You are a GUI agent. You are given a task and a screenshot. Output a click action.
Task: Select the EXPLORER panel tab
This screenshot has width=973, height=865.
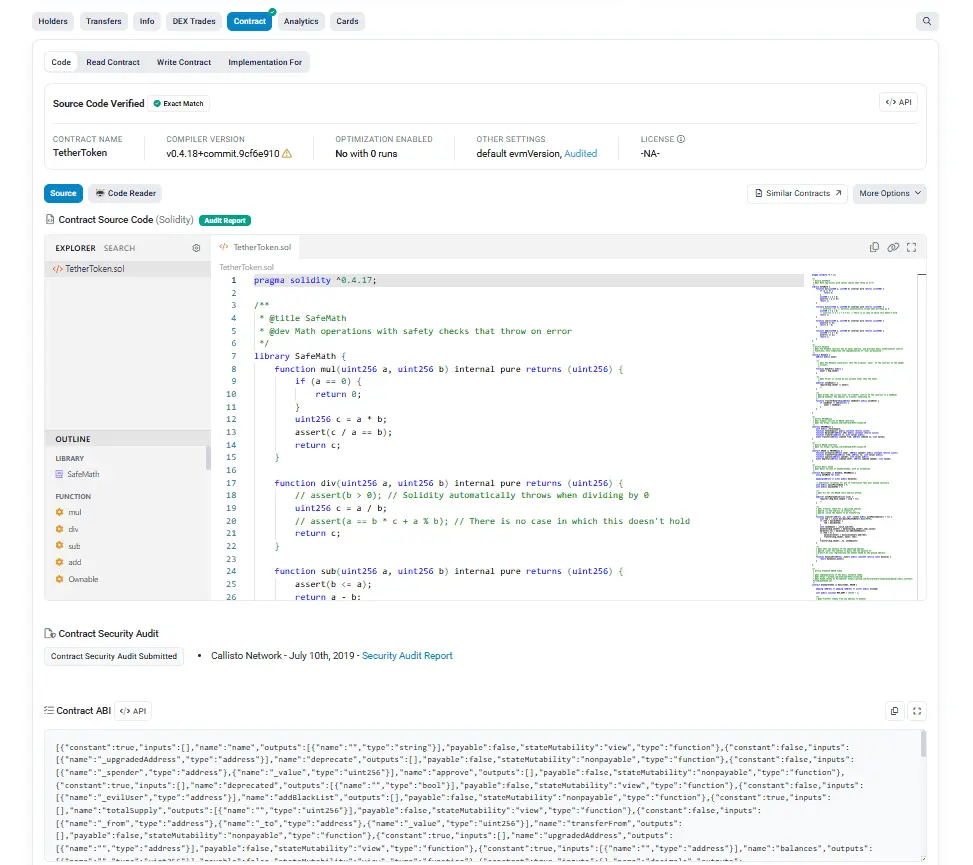(75, 248)
